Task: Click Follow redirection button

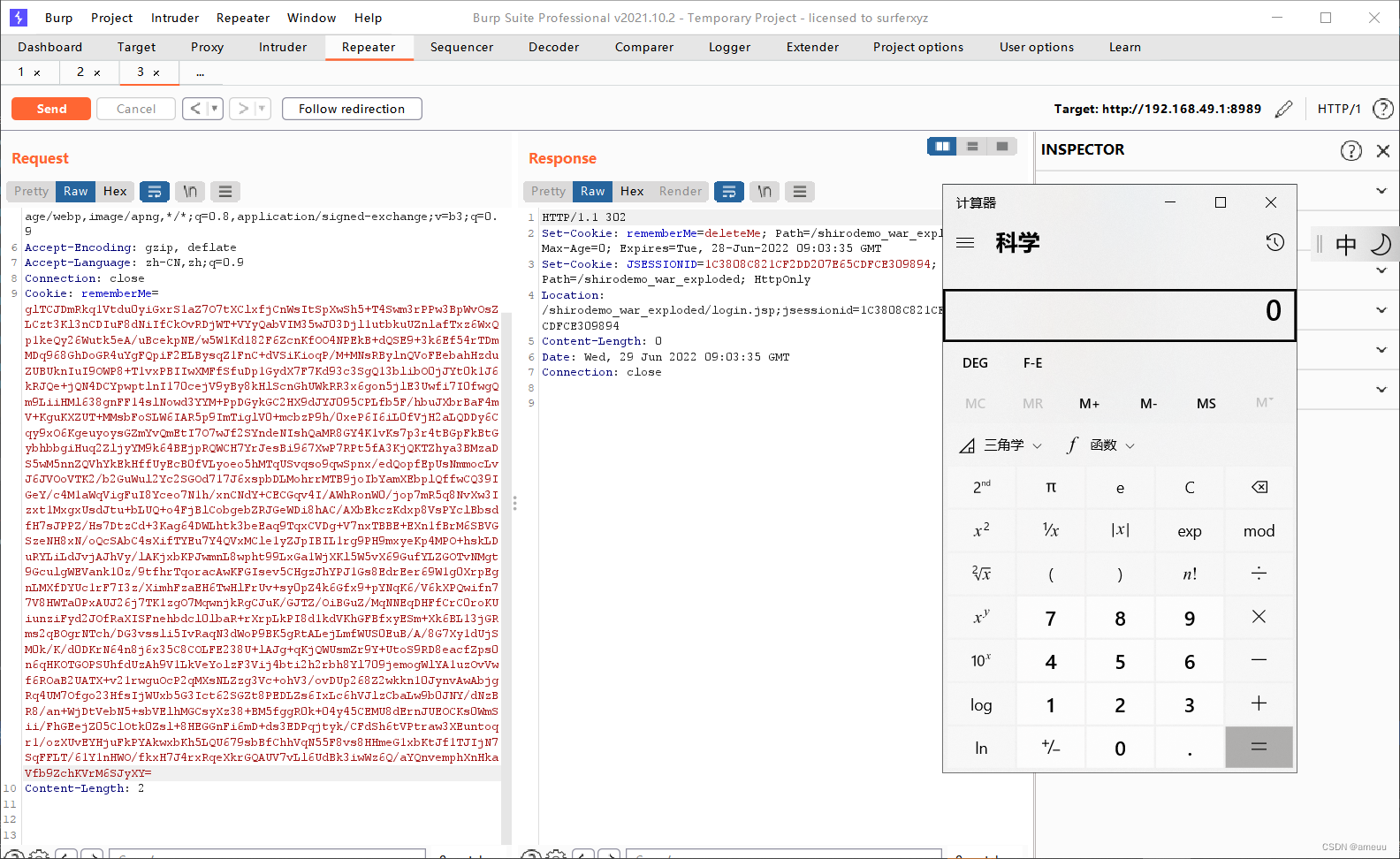Action: (x=352, y=109)
